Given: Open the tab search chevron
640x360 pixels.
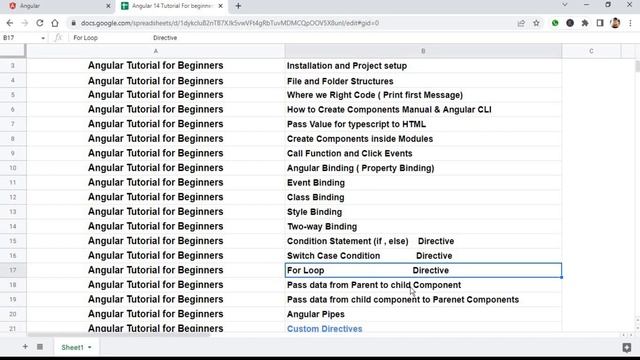Looking at the screenshot, I should [x=565, y=5].
